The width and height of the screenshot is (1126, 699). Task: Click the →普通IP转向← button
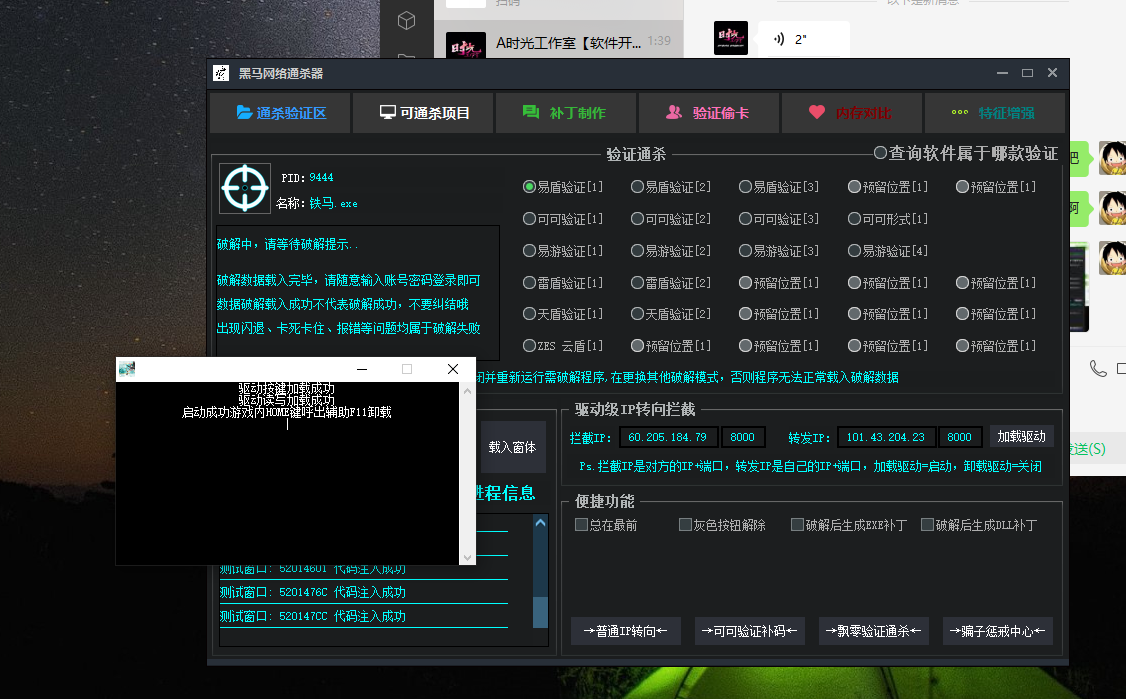[626, 631]
